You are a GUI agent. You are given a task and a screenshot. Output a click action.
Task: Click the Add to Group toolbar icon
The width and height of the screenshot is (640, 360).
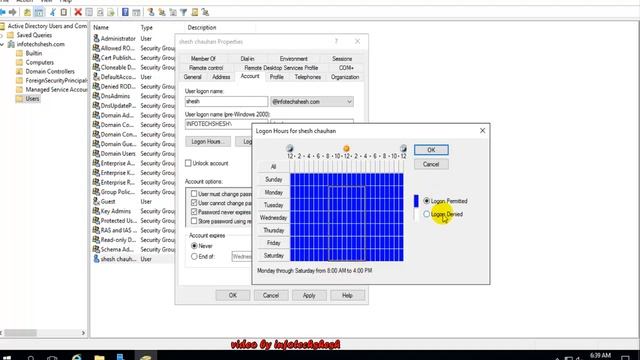205,12
